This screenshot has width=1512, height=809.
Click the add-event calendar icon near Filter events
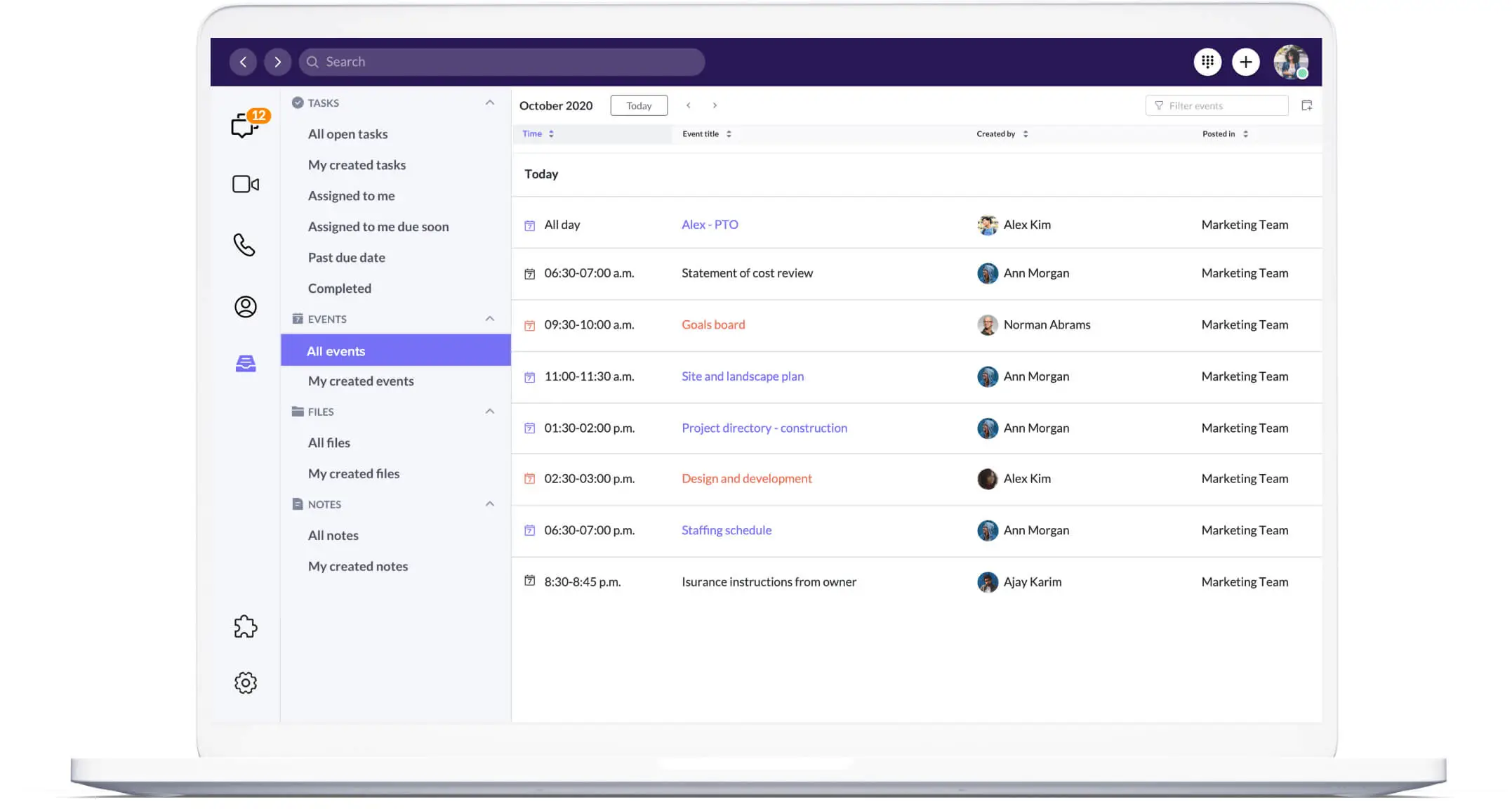click(x=1308, y=105)
